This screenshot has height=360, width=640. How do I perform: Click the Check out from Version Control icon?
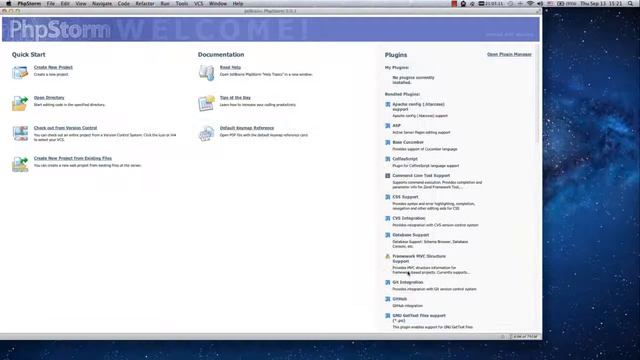(x=20, y=133)
